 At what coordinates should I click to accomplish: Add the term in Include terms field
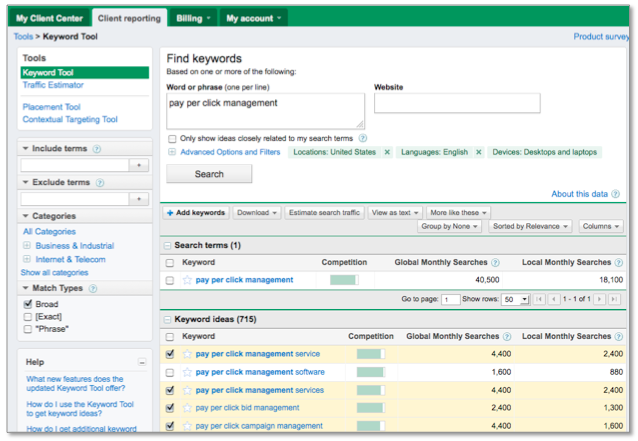[140, 165]
